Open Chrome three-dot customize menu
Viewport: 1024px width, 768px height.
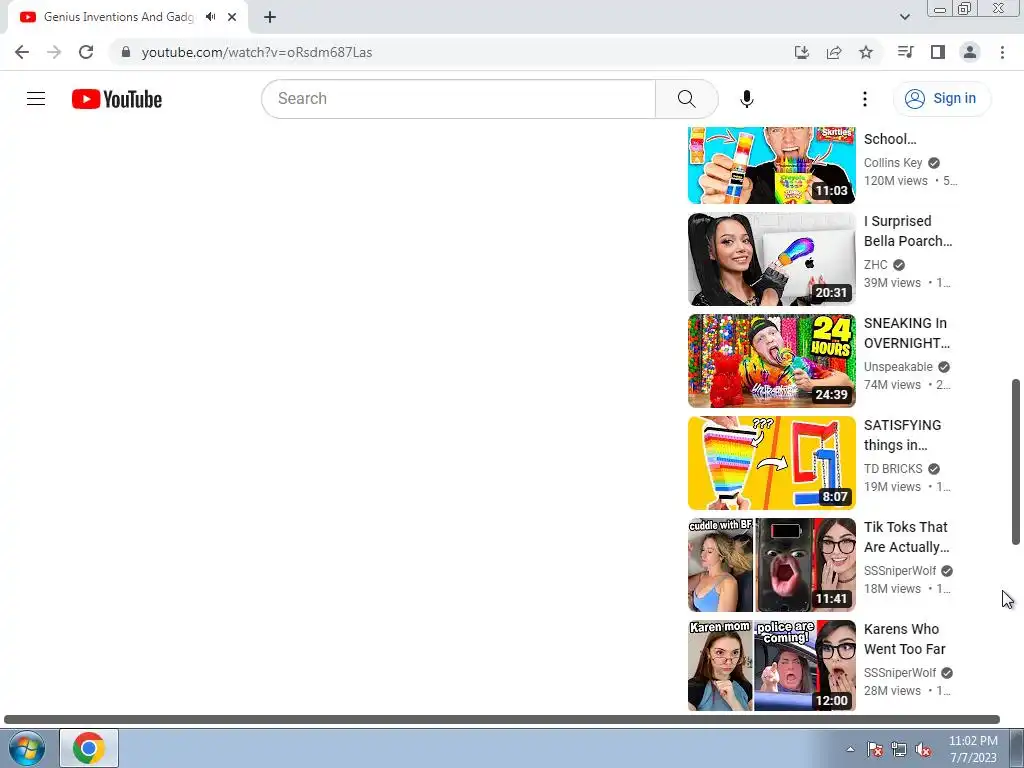point(1002,52)
